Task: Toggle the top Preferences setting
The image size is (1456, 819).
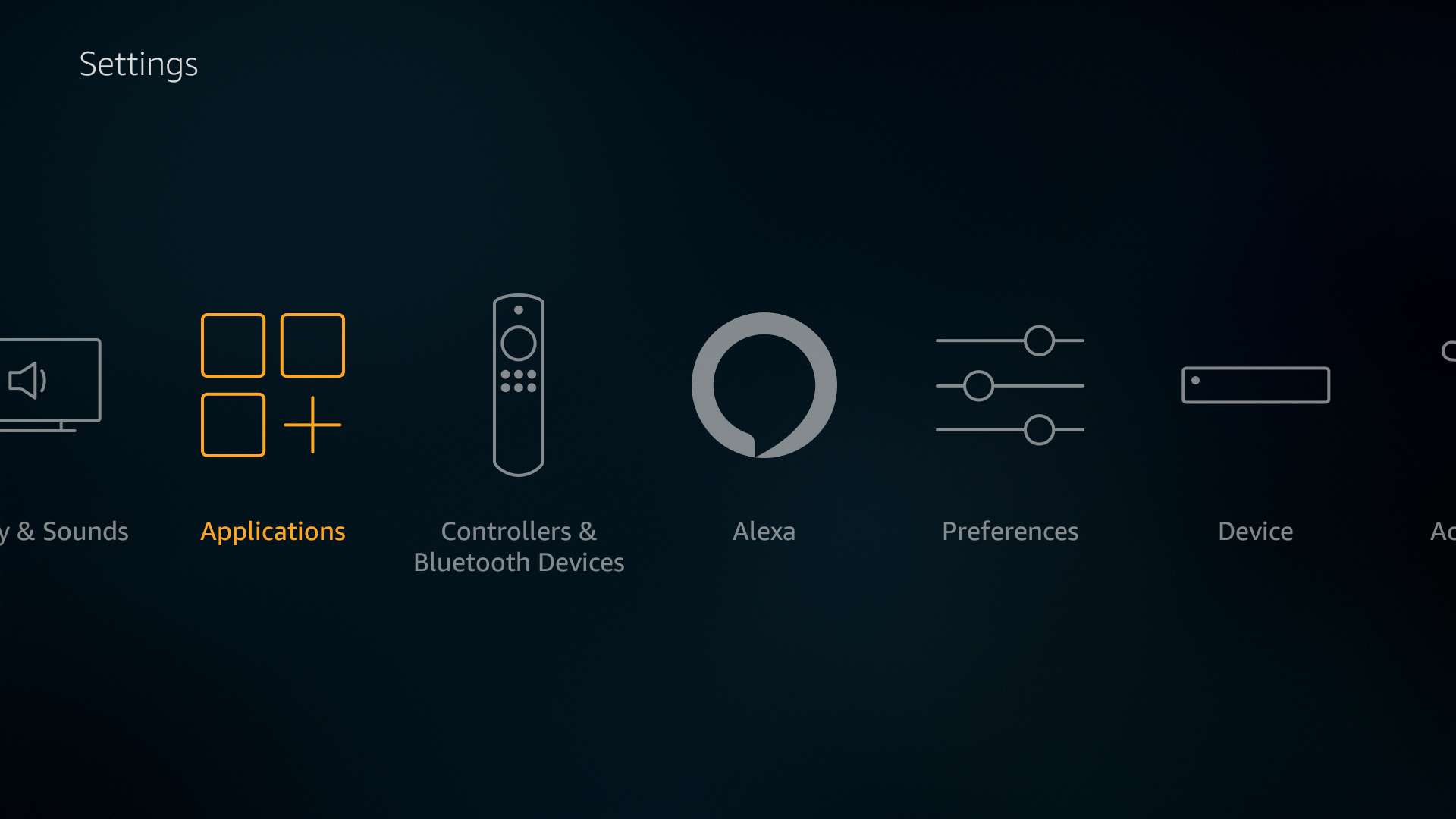Action: pos(1040,341)
